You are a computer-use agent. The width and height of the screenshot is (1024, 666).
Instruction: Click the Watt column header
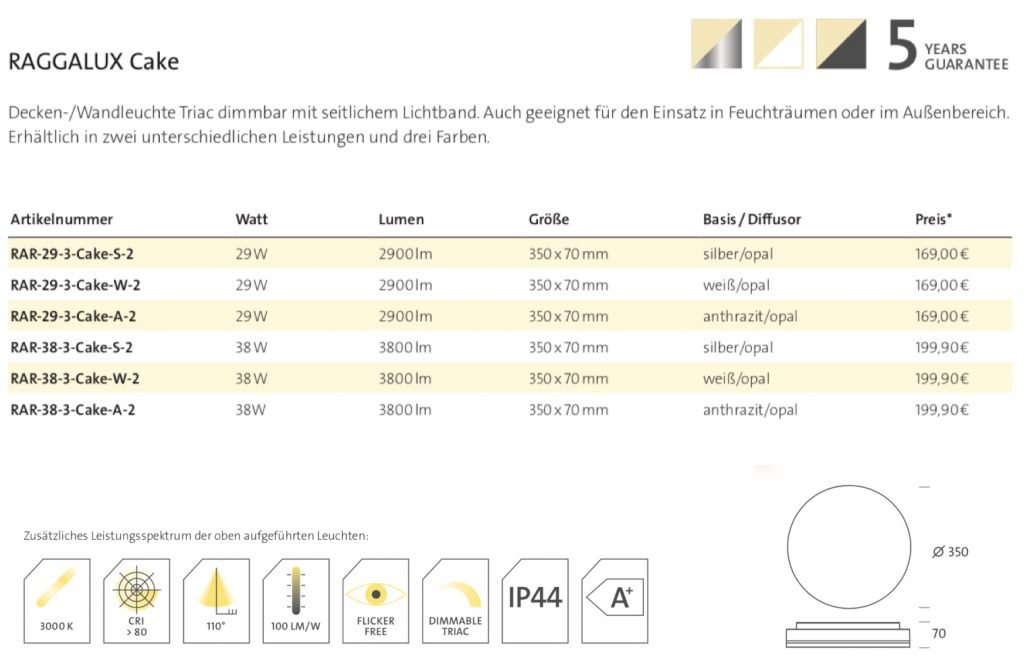click(251, 219)
